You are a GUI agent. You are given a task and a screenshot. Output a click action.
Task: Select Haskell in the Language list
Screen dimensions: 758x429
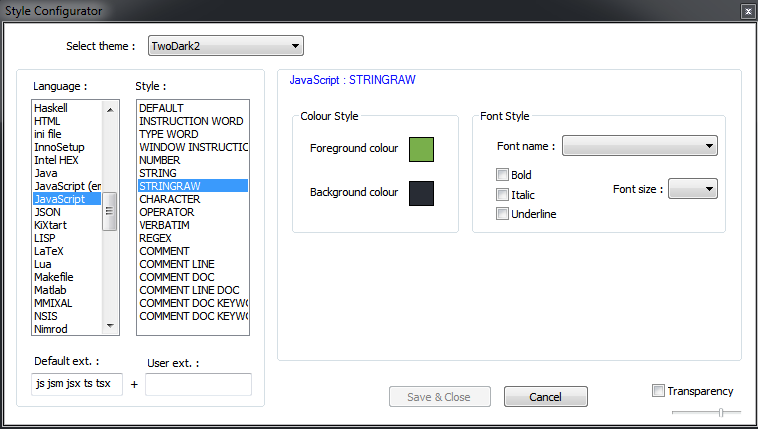(x=67, y=108)
